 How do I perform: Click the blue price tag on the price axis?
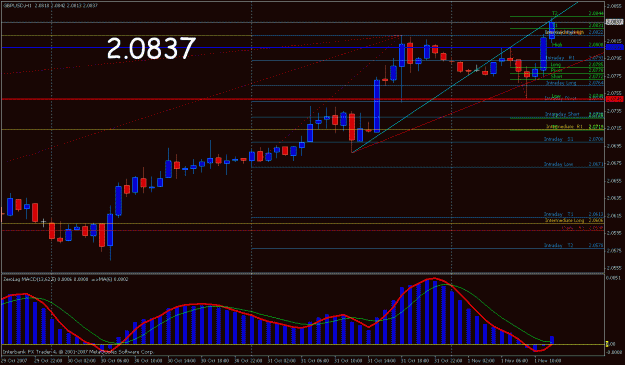614,47
